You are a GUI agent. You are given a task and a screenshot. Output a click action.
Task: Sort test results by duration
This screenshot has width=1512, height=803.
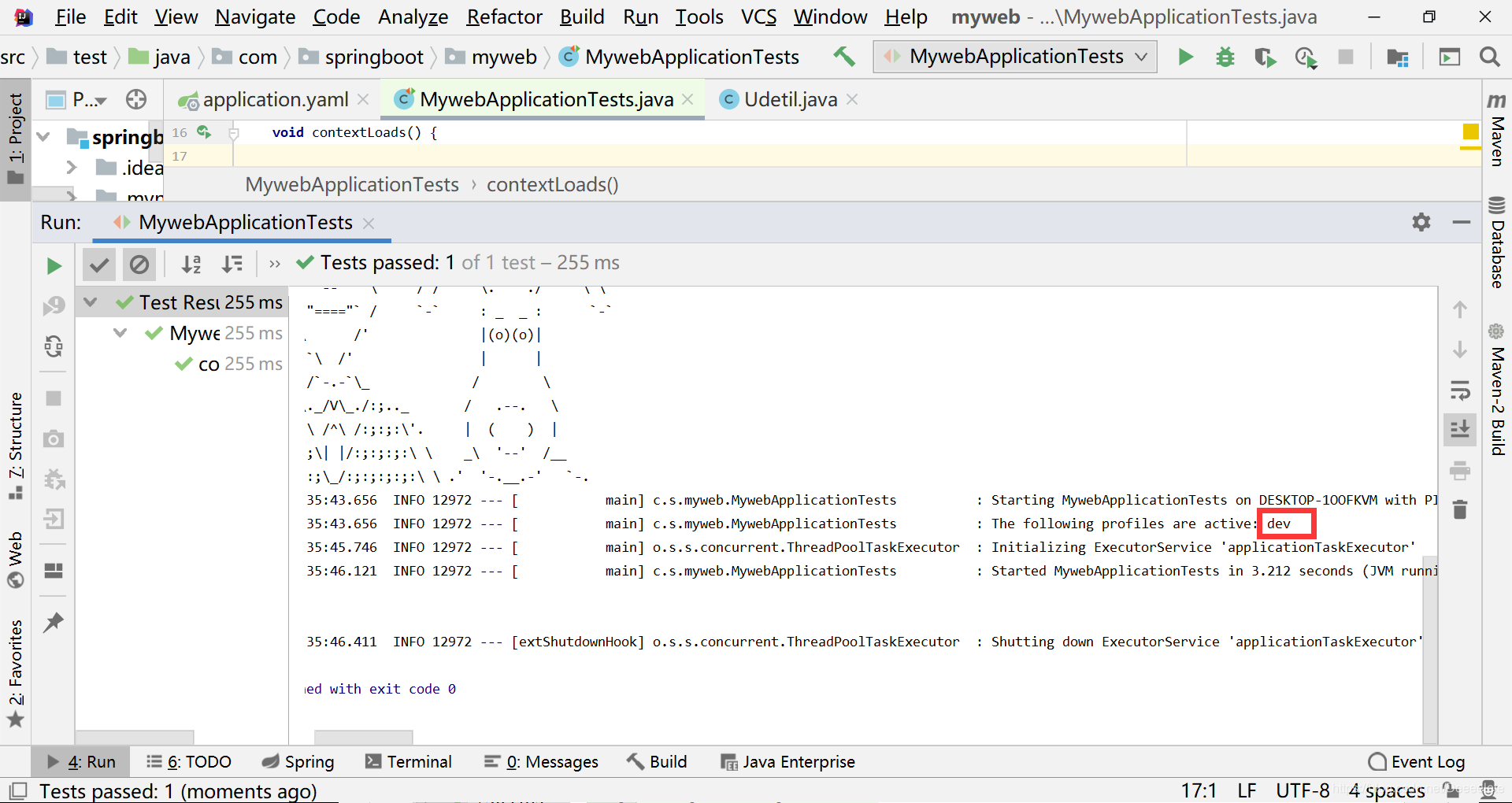(x=232, y=265)
